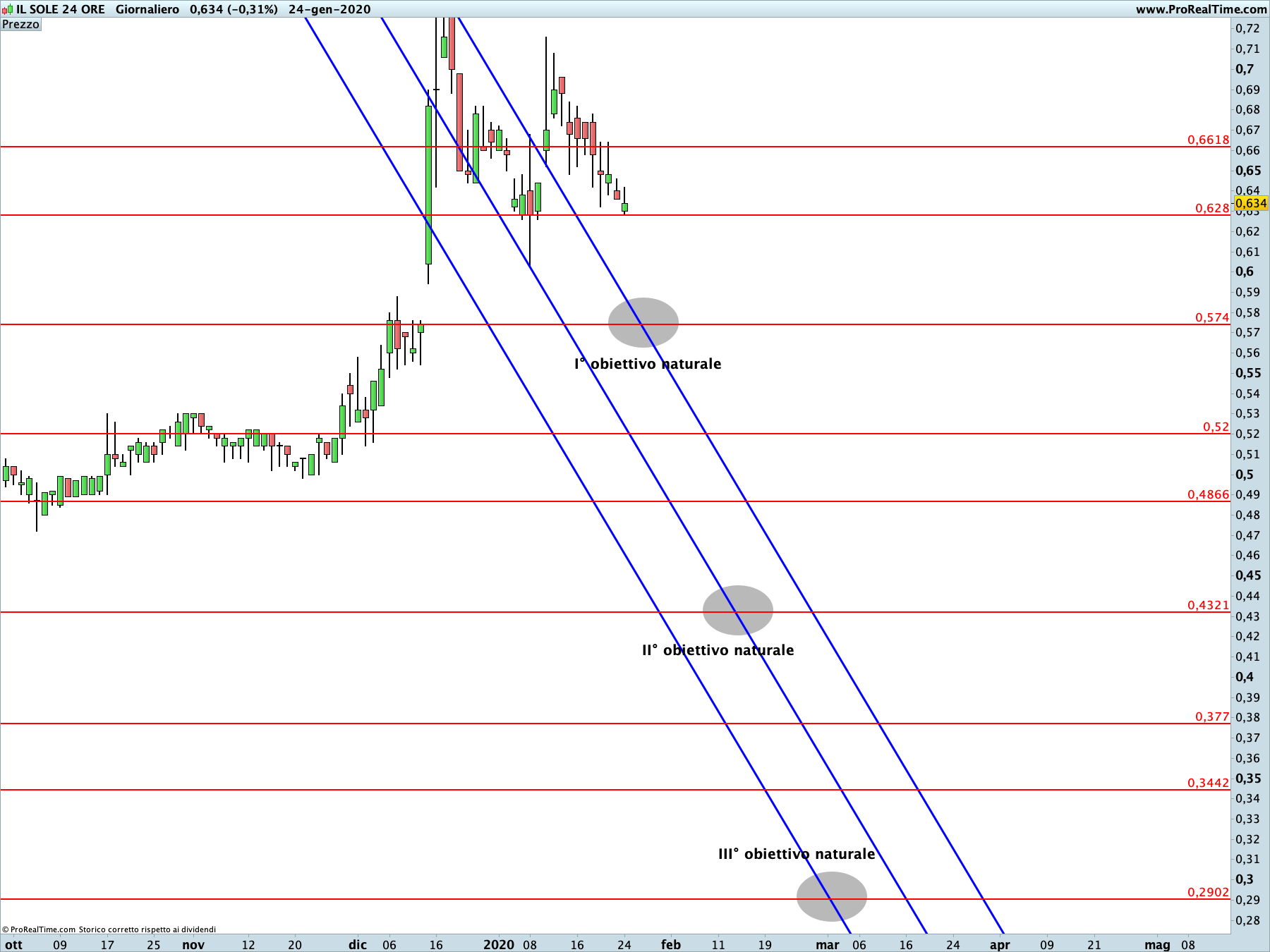1270x952 pixels.
Task: Click the 0,7 price axis tick
Action: point(1245,69)
